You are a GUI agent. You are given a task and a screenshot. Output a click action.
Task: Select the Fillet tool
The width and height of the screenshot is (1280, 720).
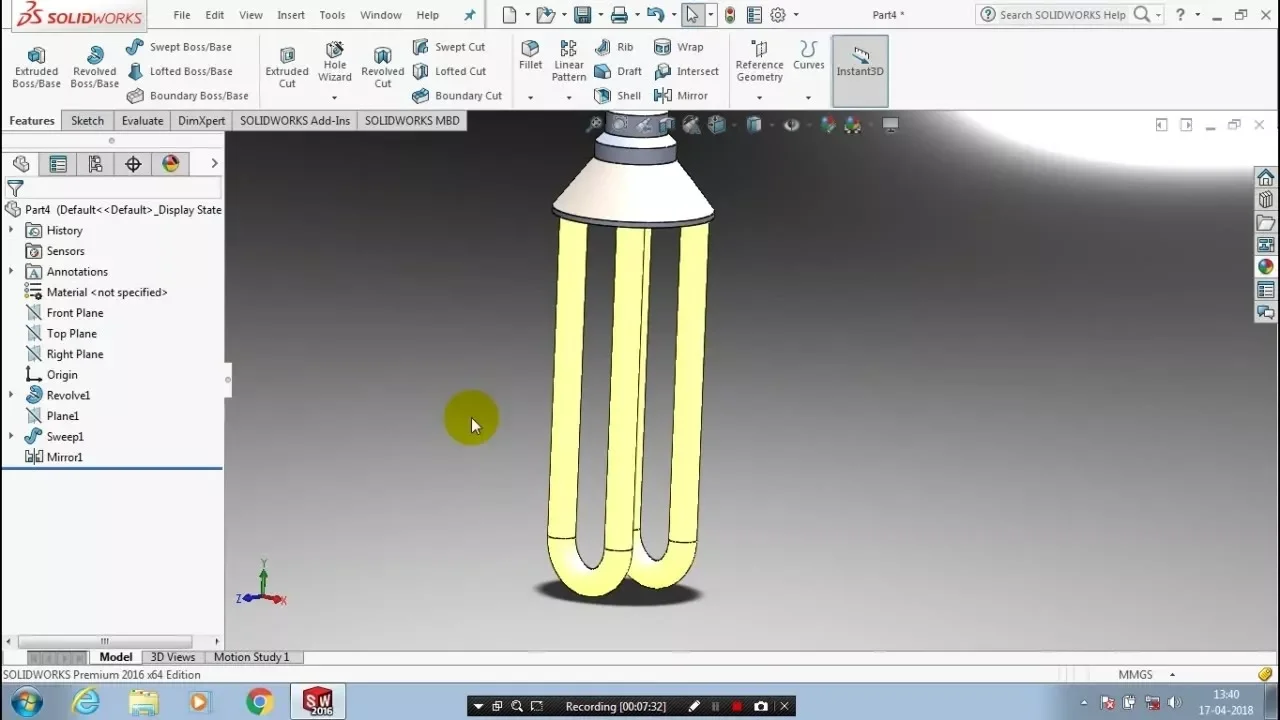click(530, 56)
